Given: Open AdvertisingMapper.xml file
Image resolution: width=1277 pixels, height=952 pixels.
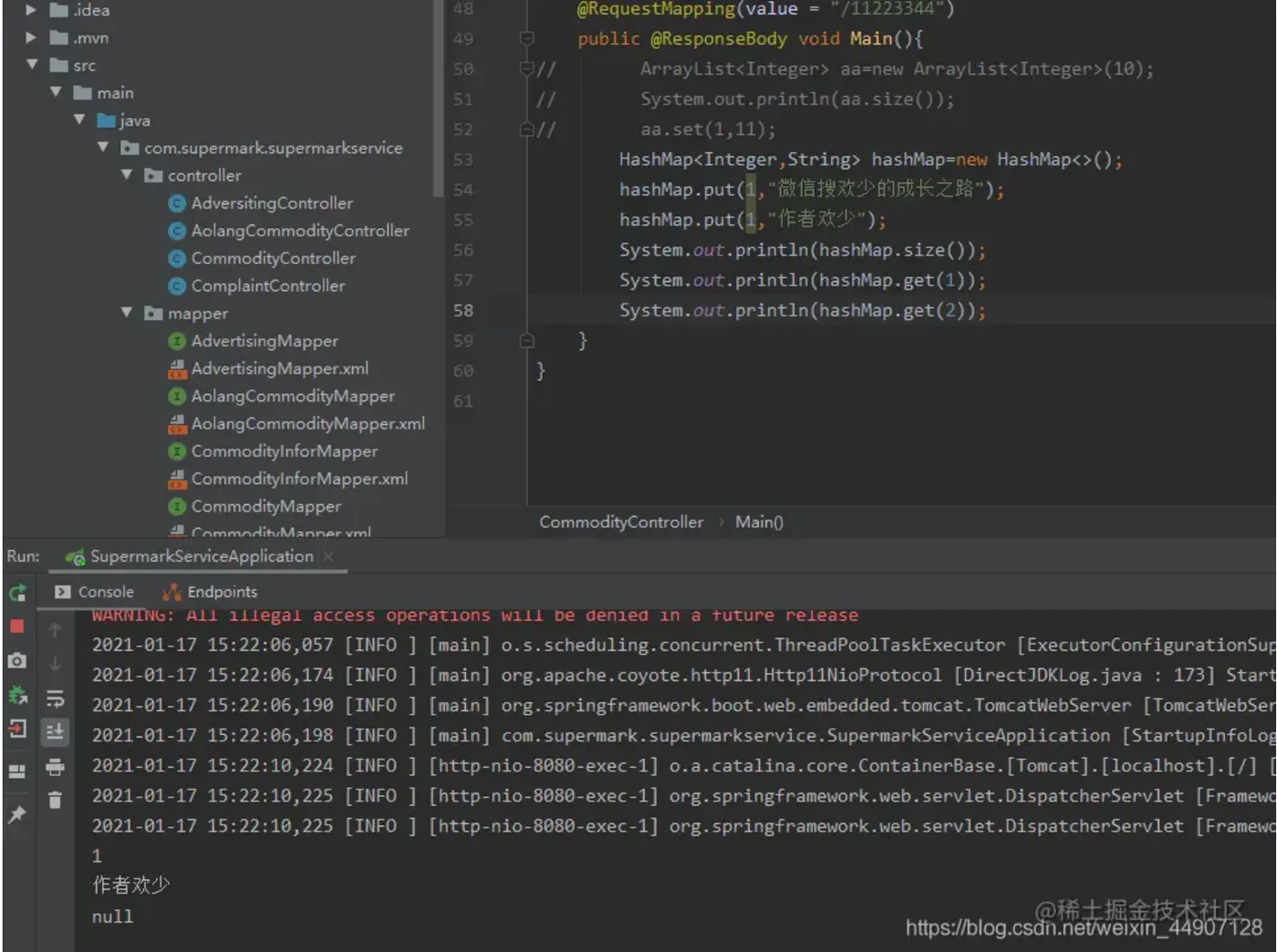Looking at the screenshot, I should coord(280,368).
